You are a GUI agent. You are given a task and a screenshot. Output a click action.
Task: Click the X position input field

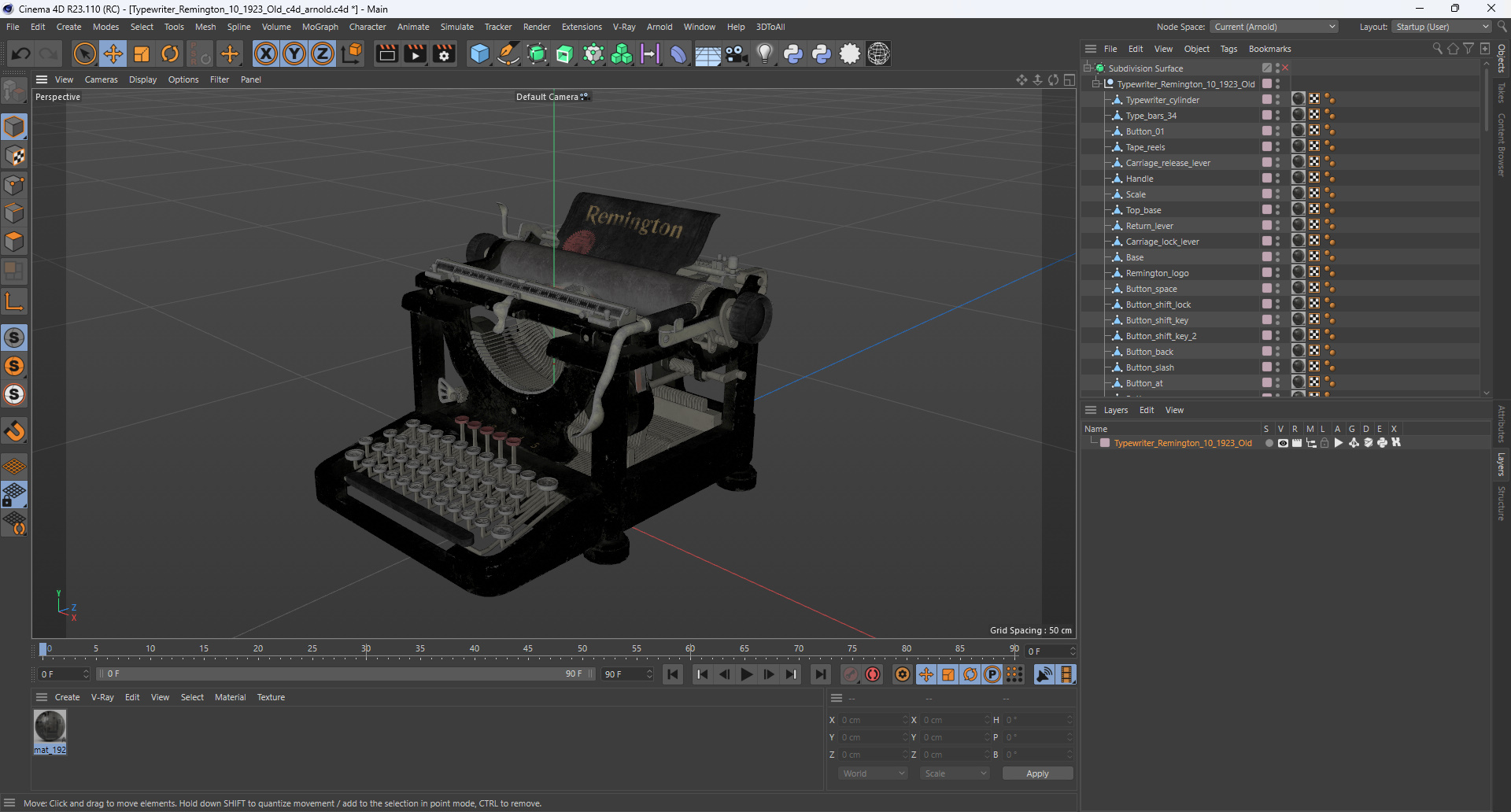(x=874, y=720)
